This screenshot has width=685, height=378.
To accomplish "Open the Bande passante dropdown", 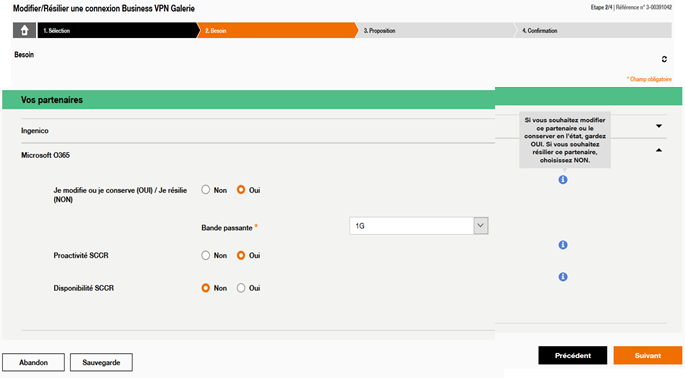I will coord(419,226).
